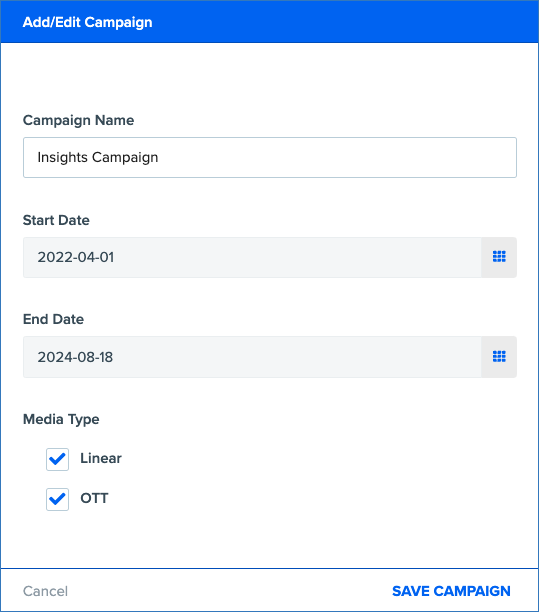This screenshot has height=612, width=539.
Task: Focus the Campaign Name input field
Action: coord(270,157)
